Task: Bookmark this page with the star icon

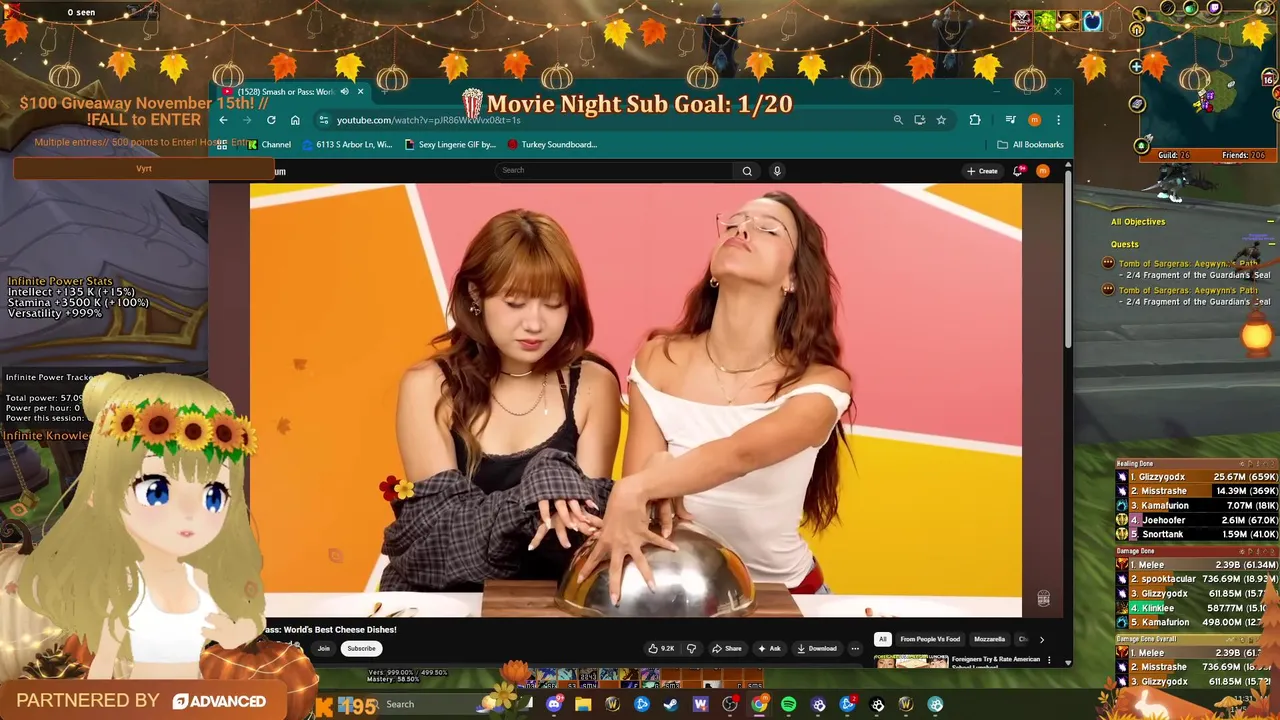Action: coord(941,120)
